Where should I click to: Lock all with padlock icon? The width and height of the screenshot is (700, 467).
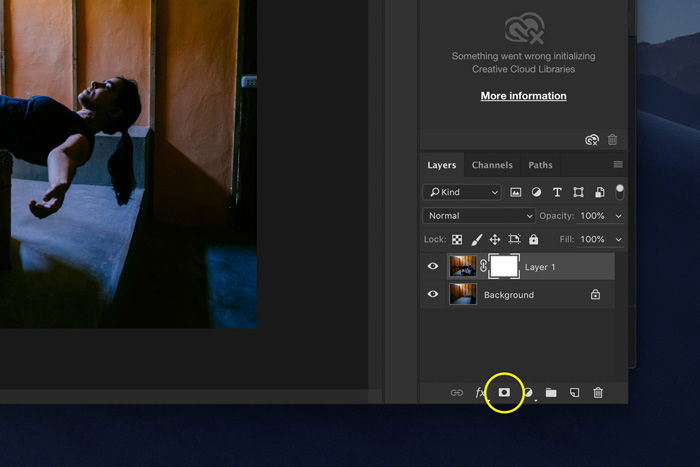(x=533, y=239)
